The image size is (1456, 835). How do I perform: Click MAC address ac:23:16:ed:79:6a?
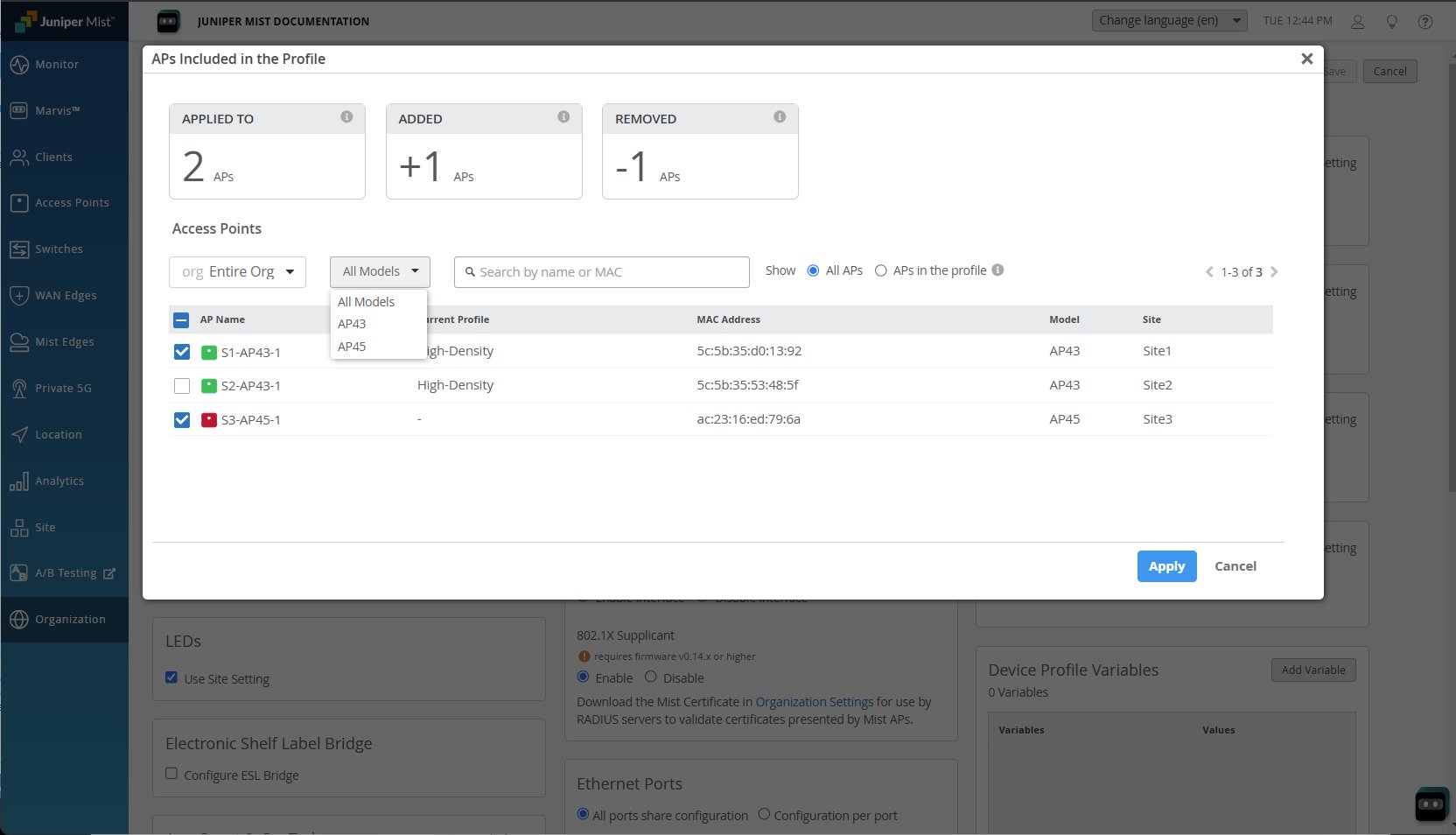tap(748, 419)
